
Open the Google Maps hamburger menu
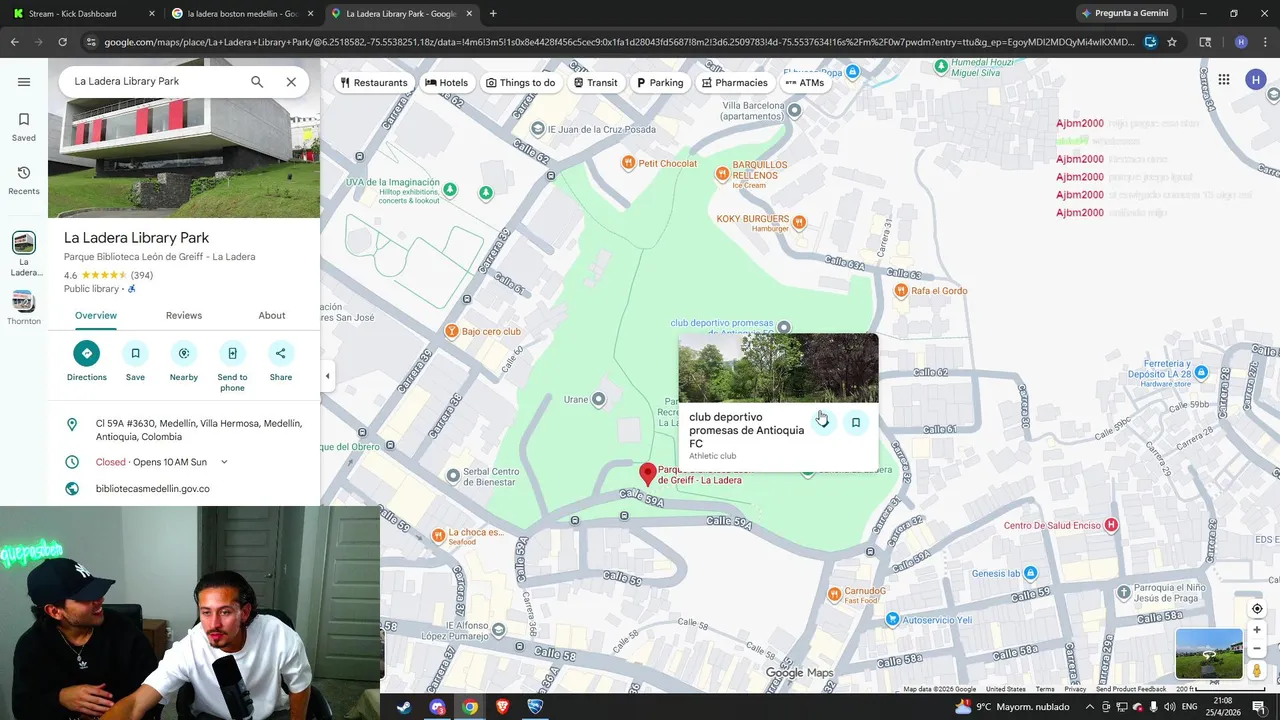pos(24,82)
